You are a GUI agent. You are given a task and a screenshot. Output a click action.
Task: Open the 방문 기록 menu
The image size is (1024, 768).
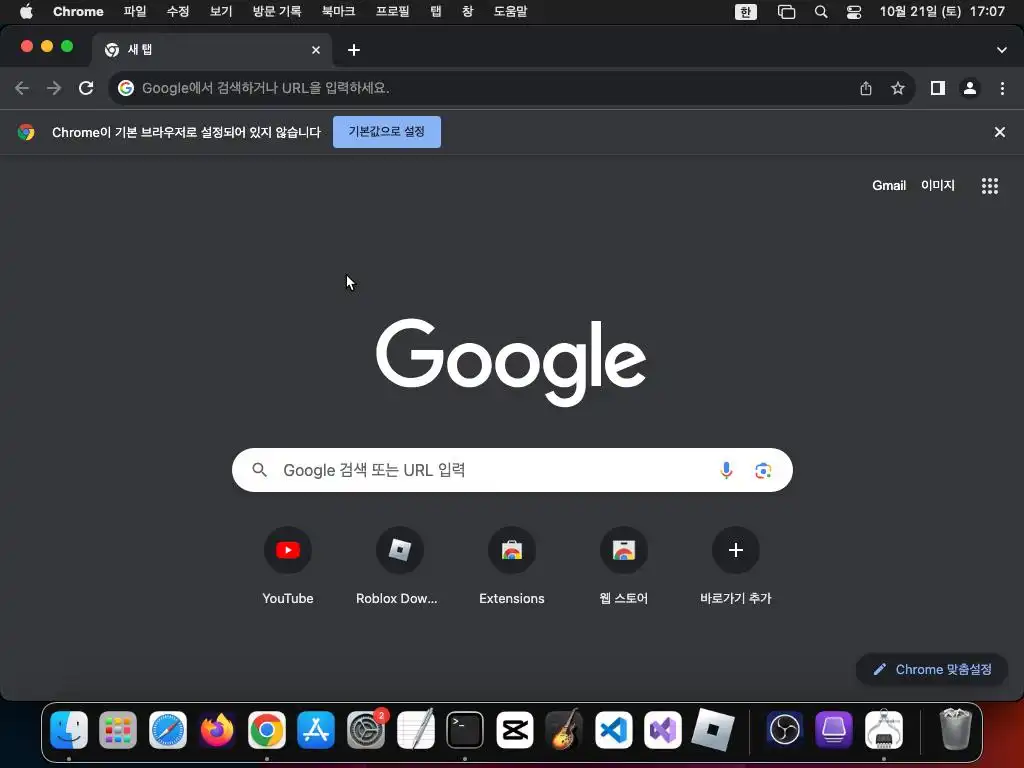click(x=278, y=11)
